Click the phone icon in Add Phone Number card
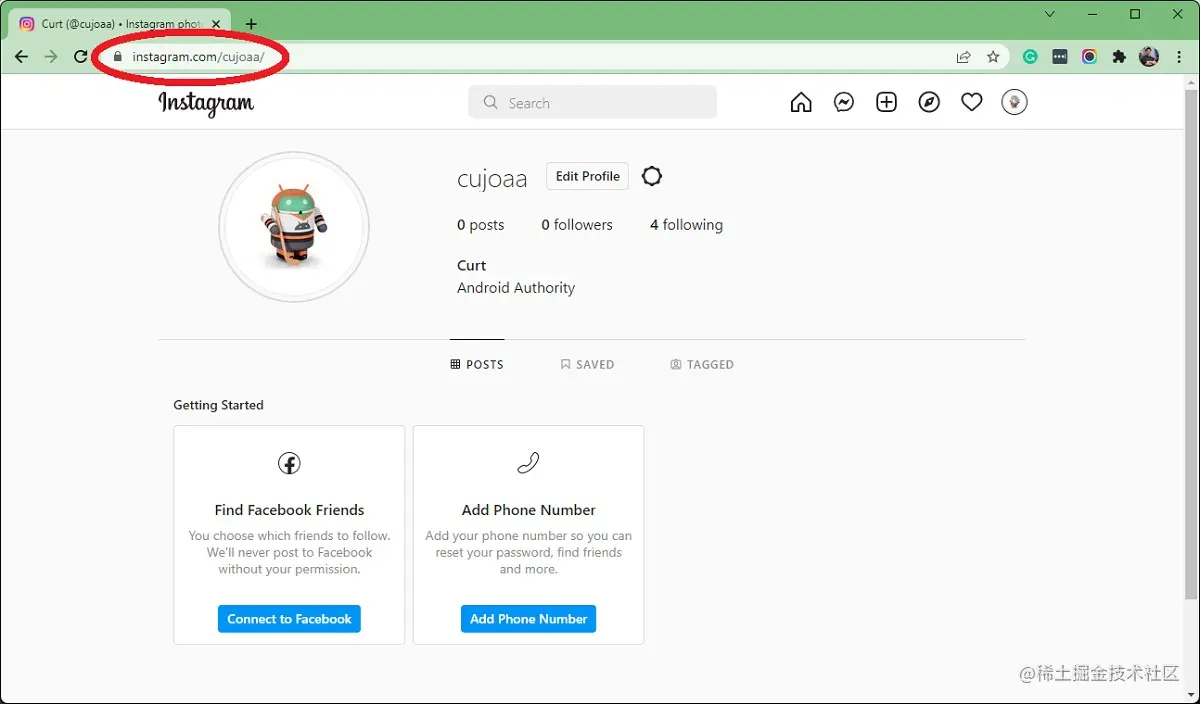The height and width of the screenshot is (704, 1200). point(528,462)
